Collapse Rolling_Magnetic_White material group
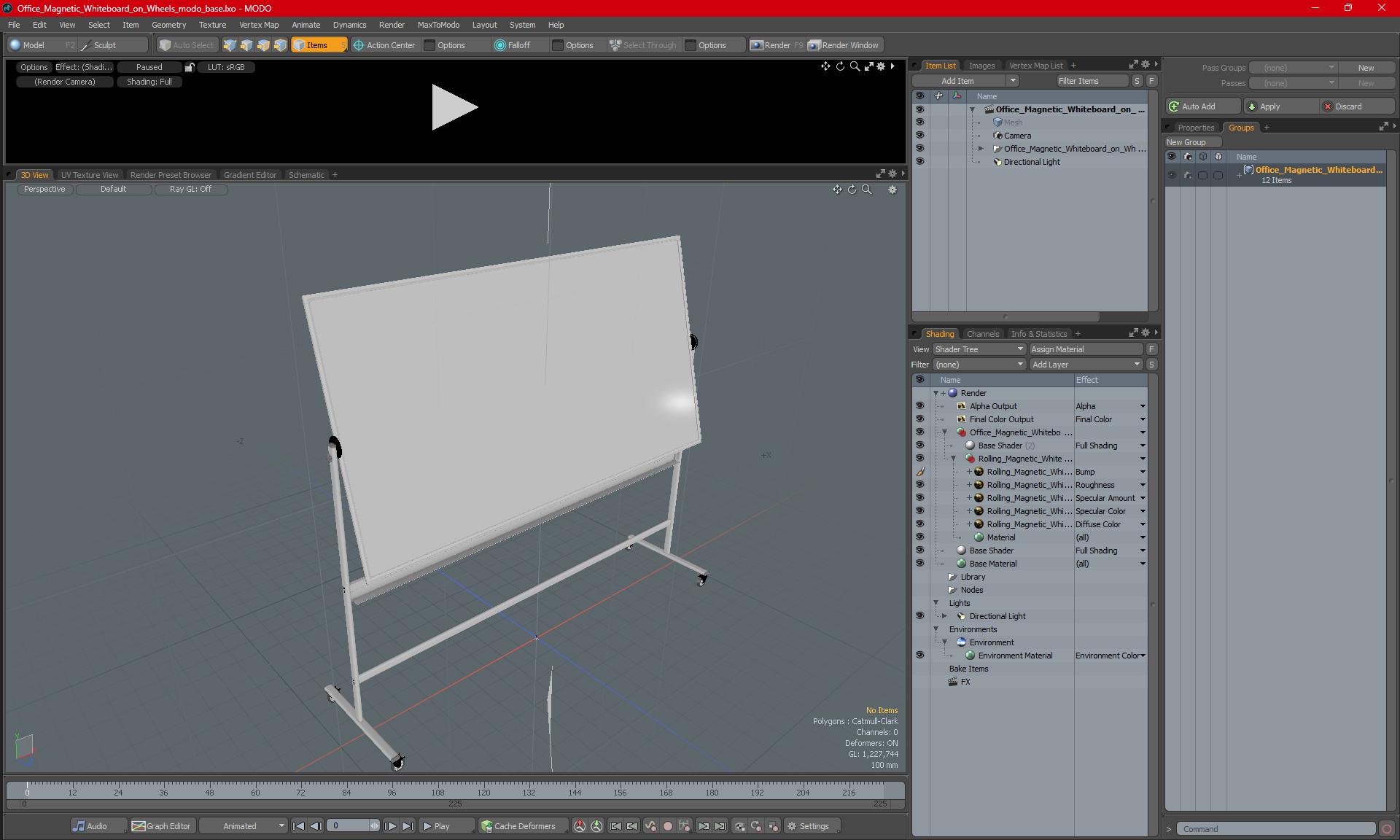1400x840 pixels. coord(953,459)
